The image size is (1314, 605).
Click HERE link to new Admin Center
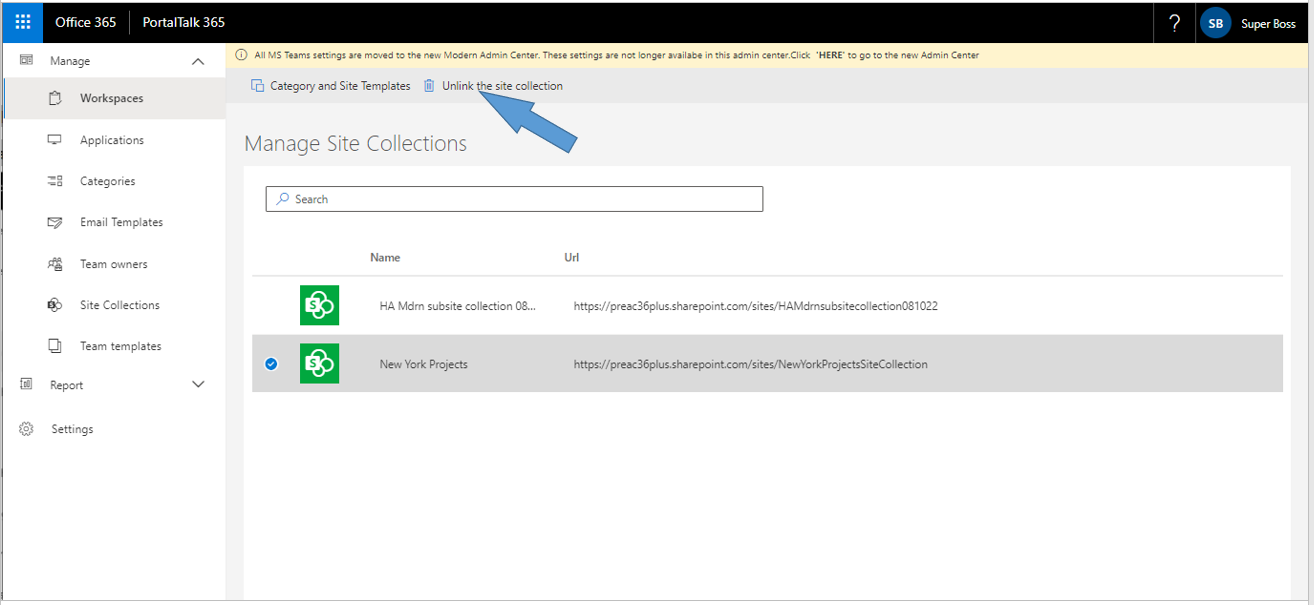tap(829, 55)
